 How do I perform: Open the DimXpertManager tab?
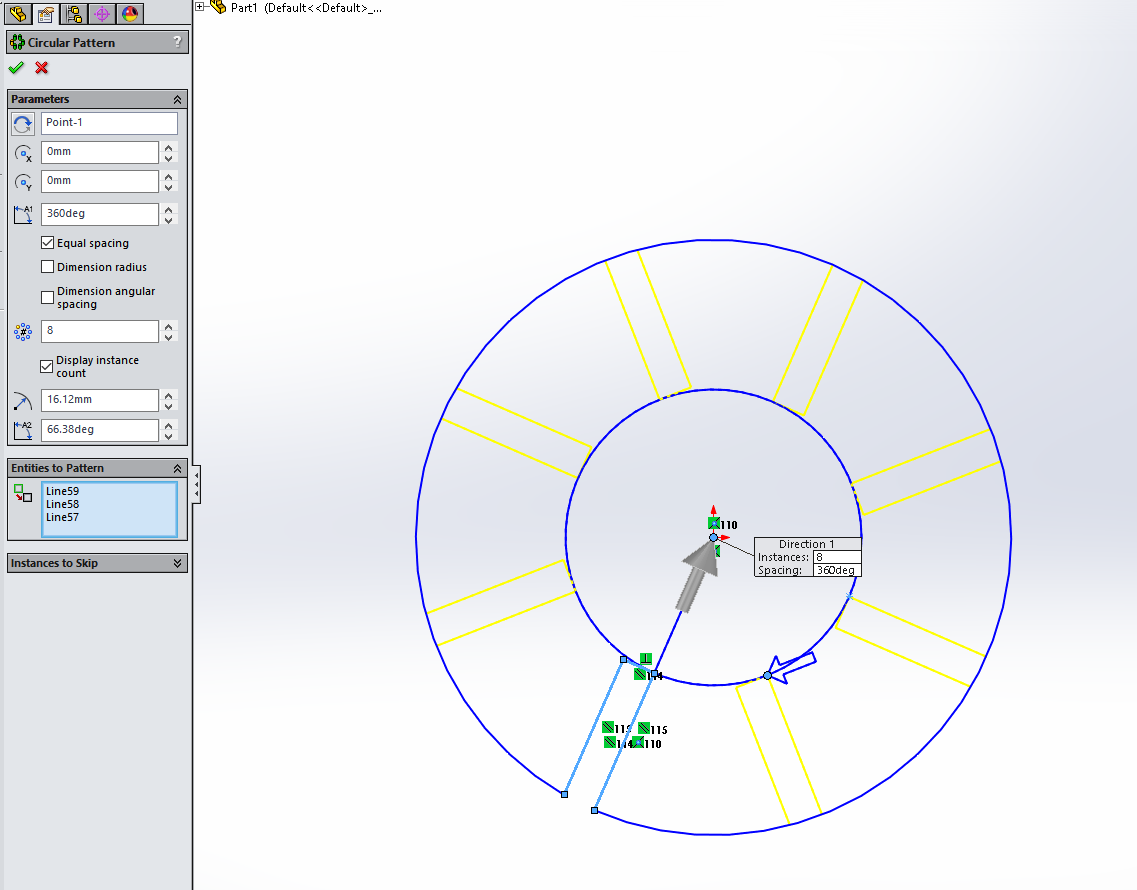102,14
